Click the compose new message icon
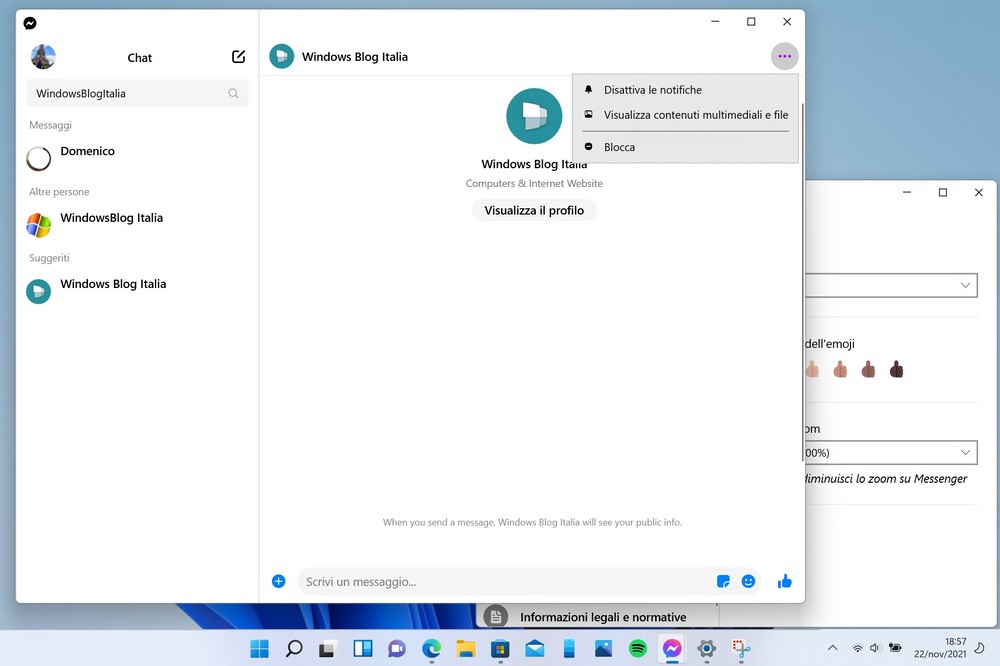 238,57
